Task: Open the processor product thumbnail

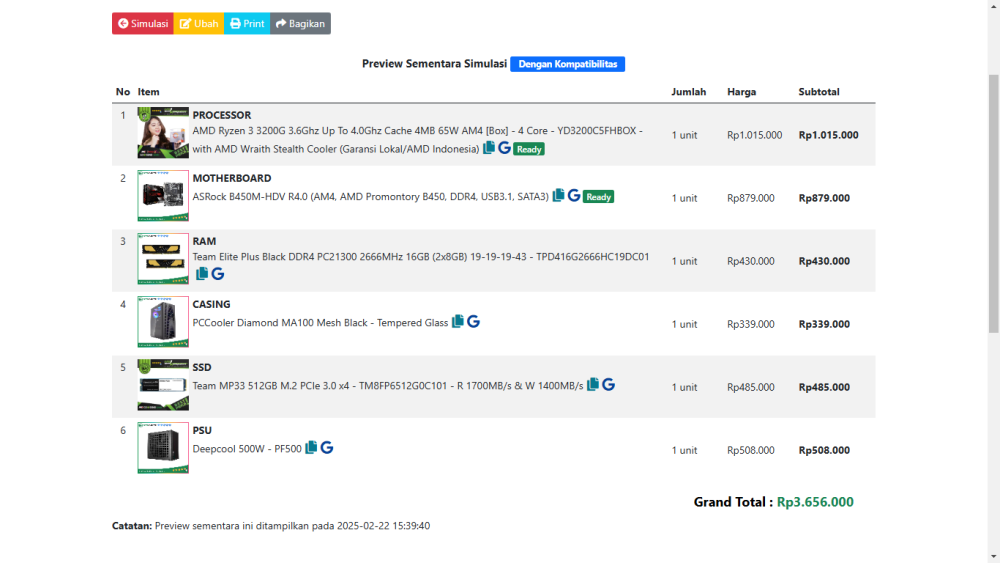Action: [163, 133]
